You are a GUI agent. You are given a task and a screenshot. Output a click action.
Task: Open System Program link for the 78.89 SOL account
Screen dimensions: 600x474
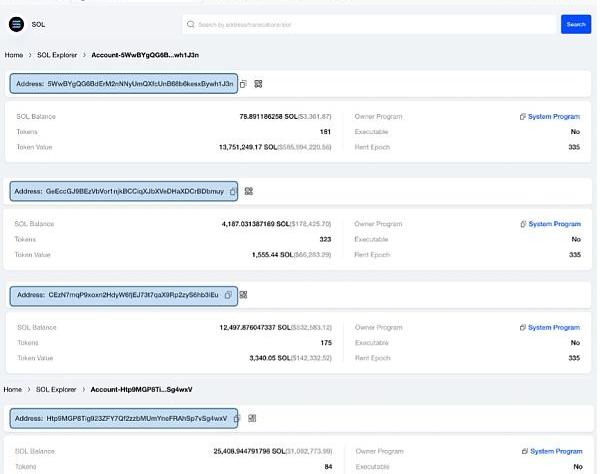[x=549, y=117]
